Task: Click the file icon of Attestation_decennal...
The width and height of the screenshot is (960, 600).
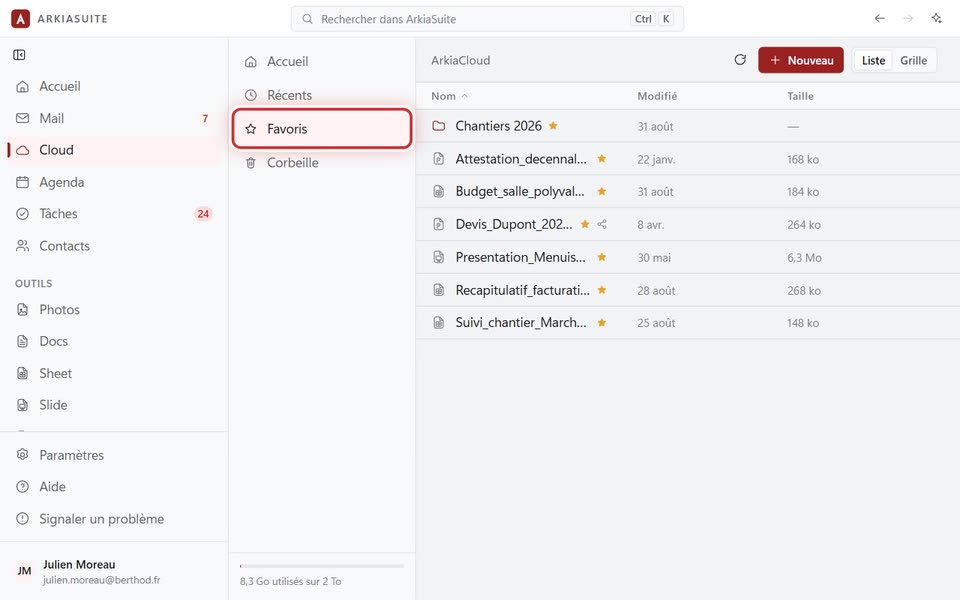Action: [438, 159]
